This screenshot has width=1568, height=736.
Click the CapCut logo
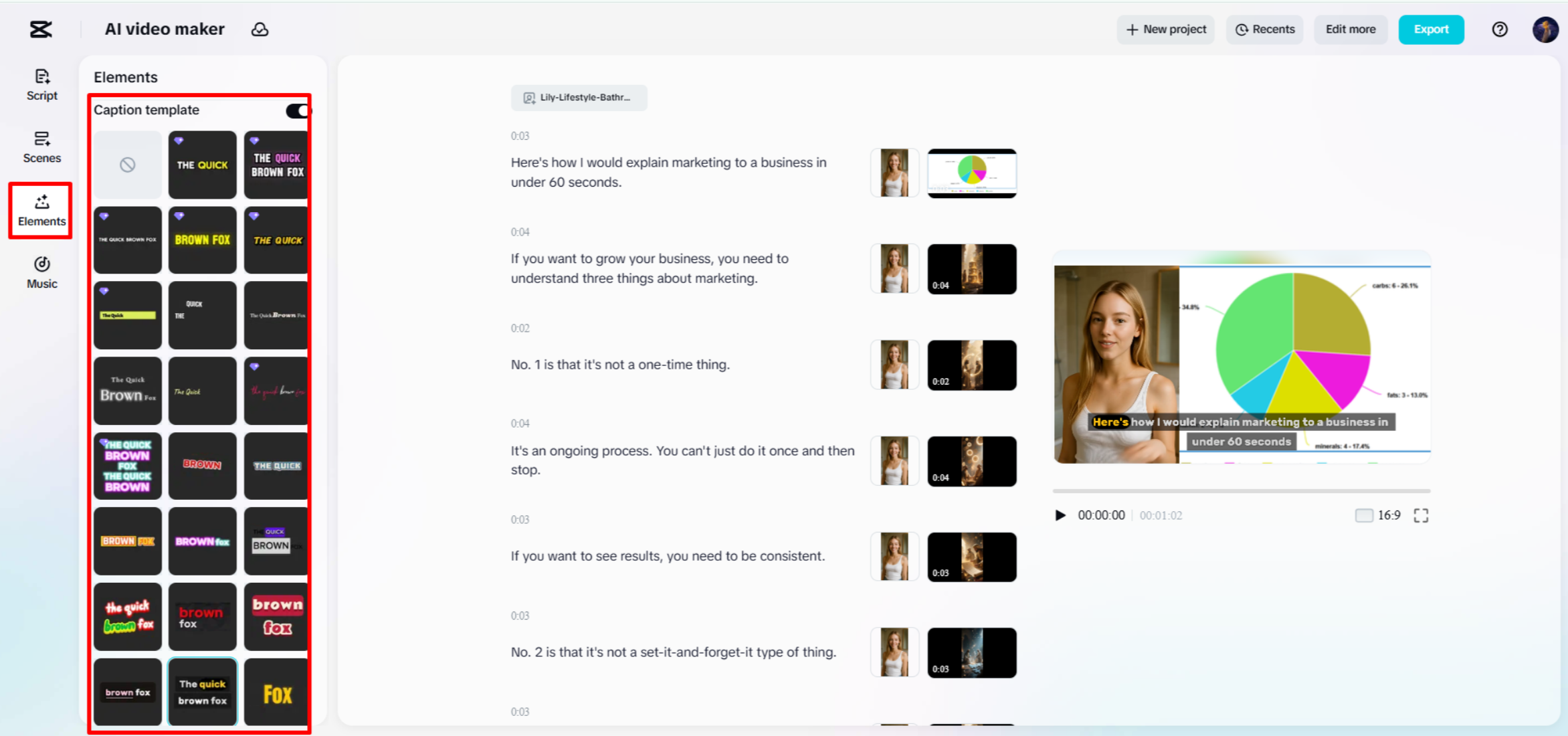coord(40,29)
